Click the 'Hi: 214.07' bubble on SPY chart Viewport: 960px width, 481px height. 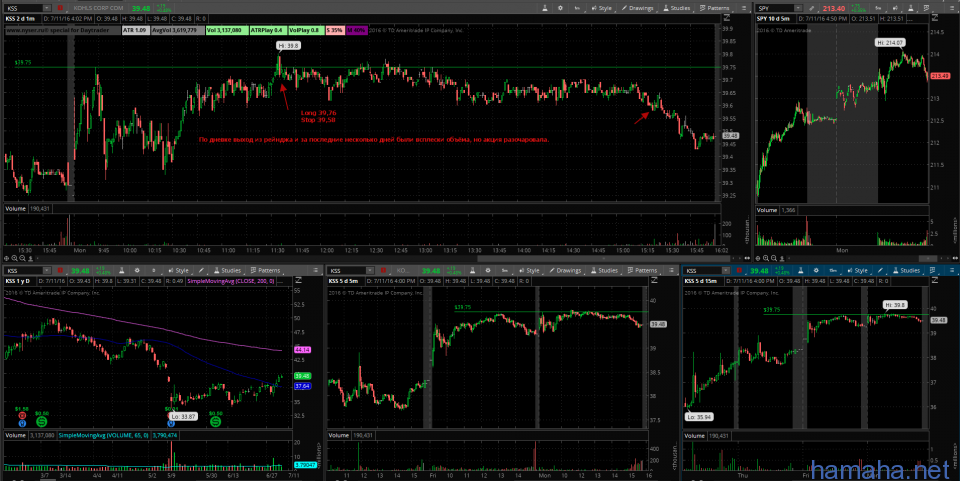coord(890,43)
